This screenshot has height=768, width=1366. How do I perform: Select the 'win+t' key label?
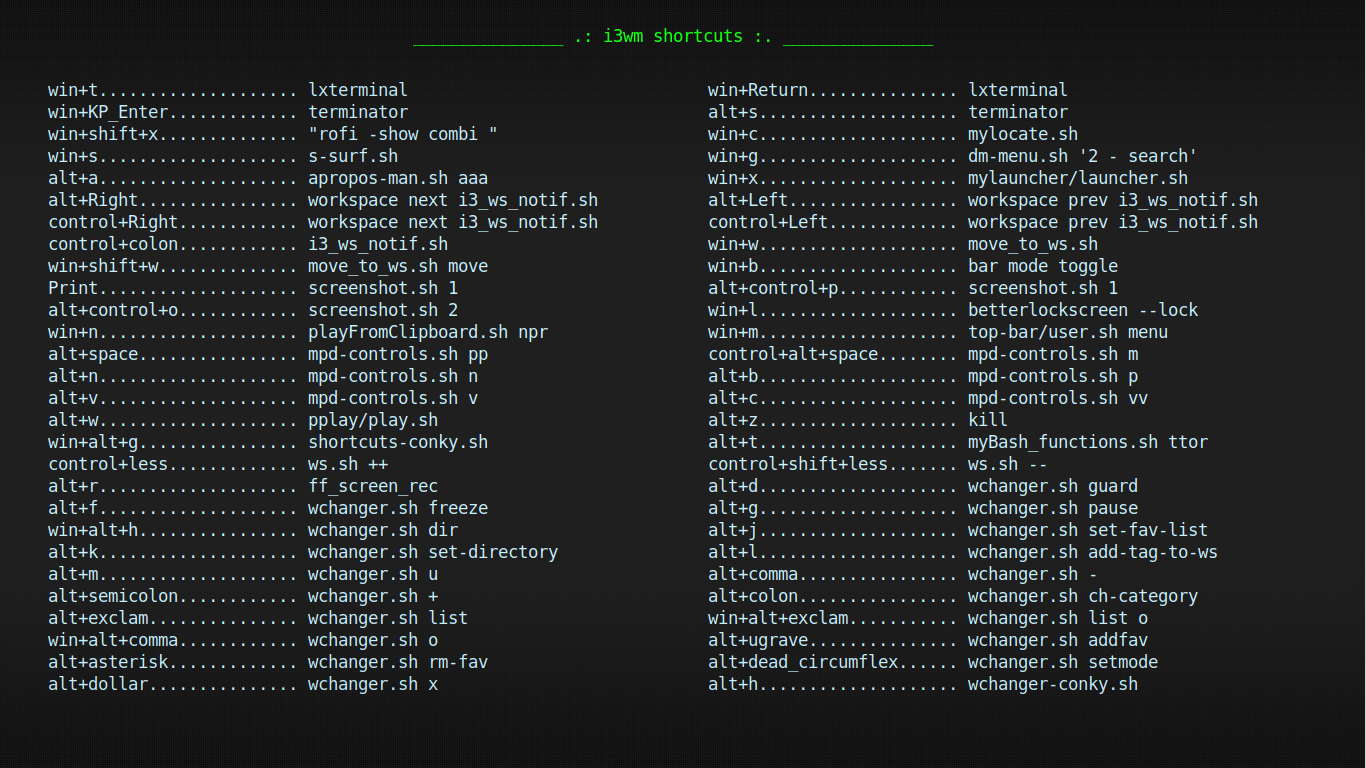pyautogui.click(x=73, y=90)
